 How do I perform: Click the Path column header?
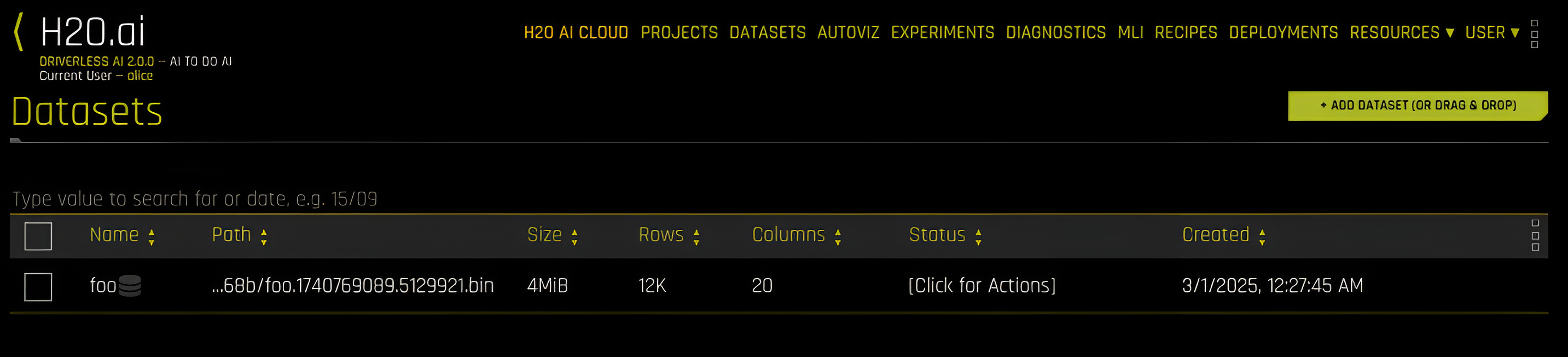(x=231, y=235)
